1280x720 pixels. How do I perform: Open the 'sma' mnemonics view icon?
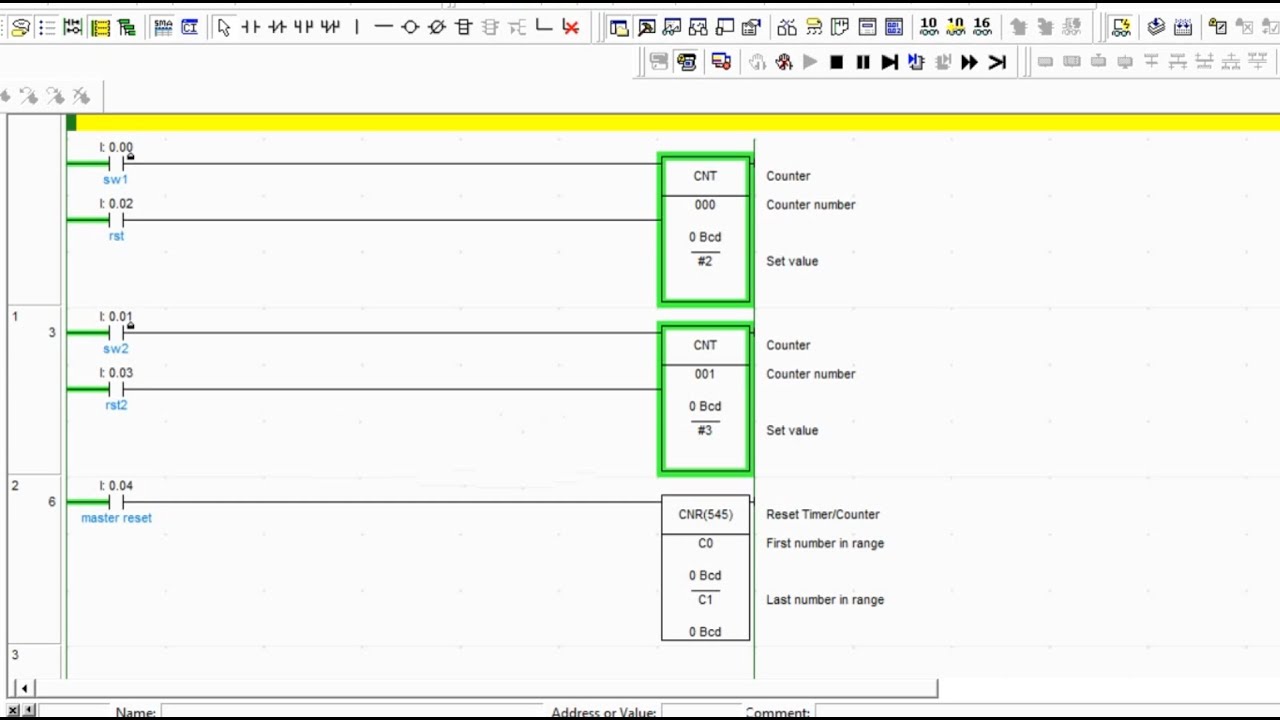point(163,27)
